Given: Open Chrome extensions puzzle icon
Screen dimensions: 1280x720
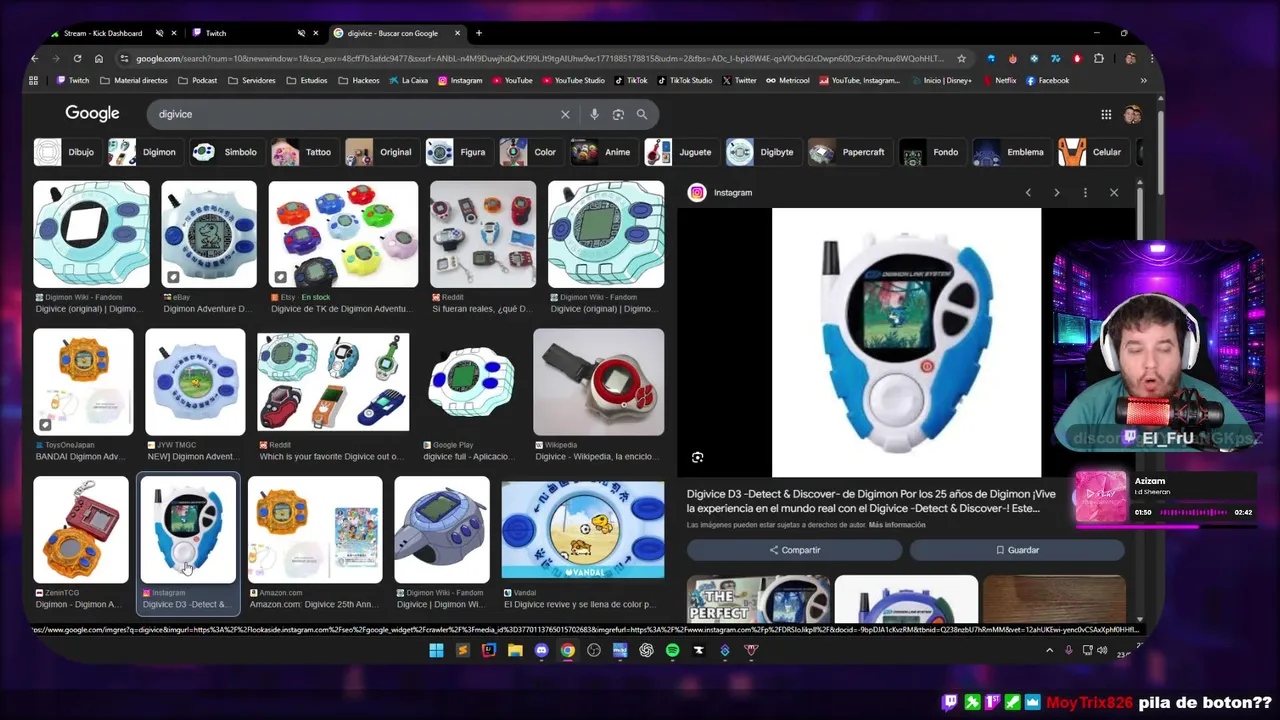Looking at the screenshot, I should (x=1099, y=58).
